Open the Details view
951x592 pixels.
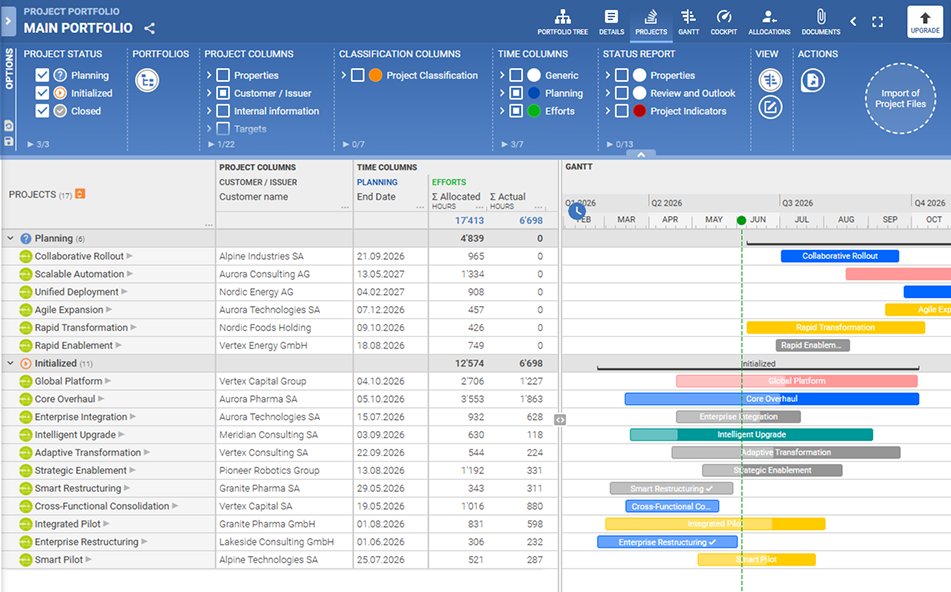point(611,22)
